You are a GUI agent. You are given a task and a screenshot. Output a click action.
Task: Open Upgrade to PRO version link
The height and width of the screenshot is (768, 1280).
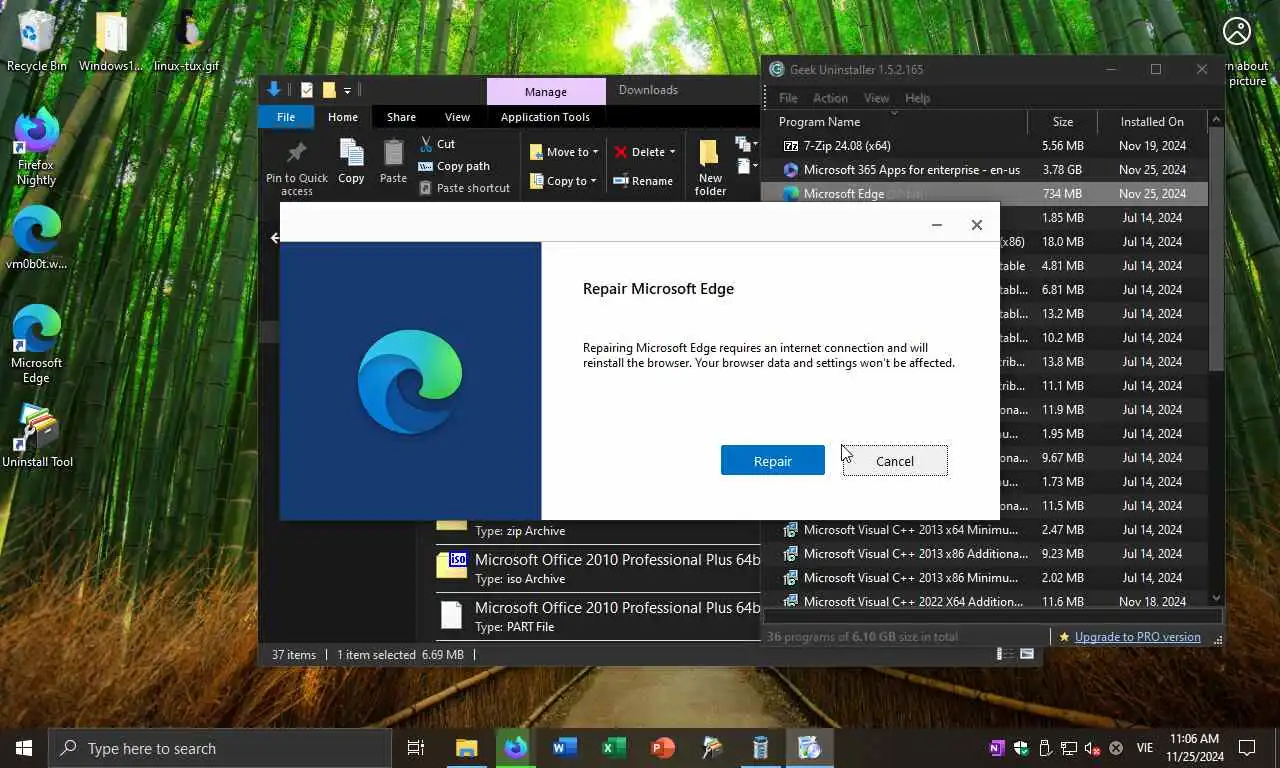pos(1137,636)
